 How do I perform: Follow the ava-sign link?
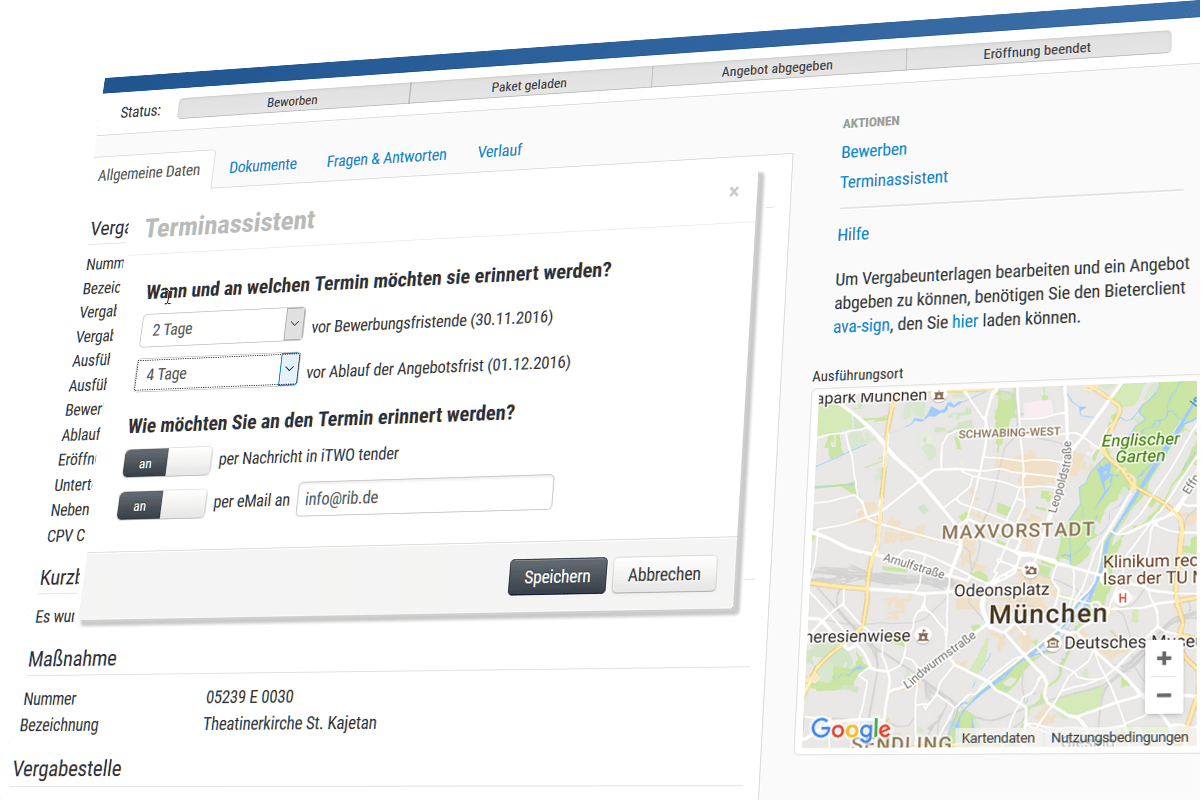[861, 325]
